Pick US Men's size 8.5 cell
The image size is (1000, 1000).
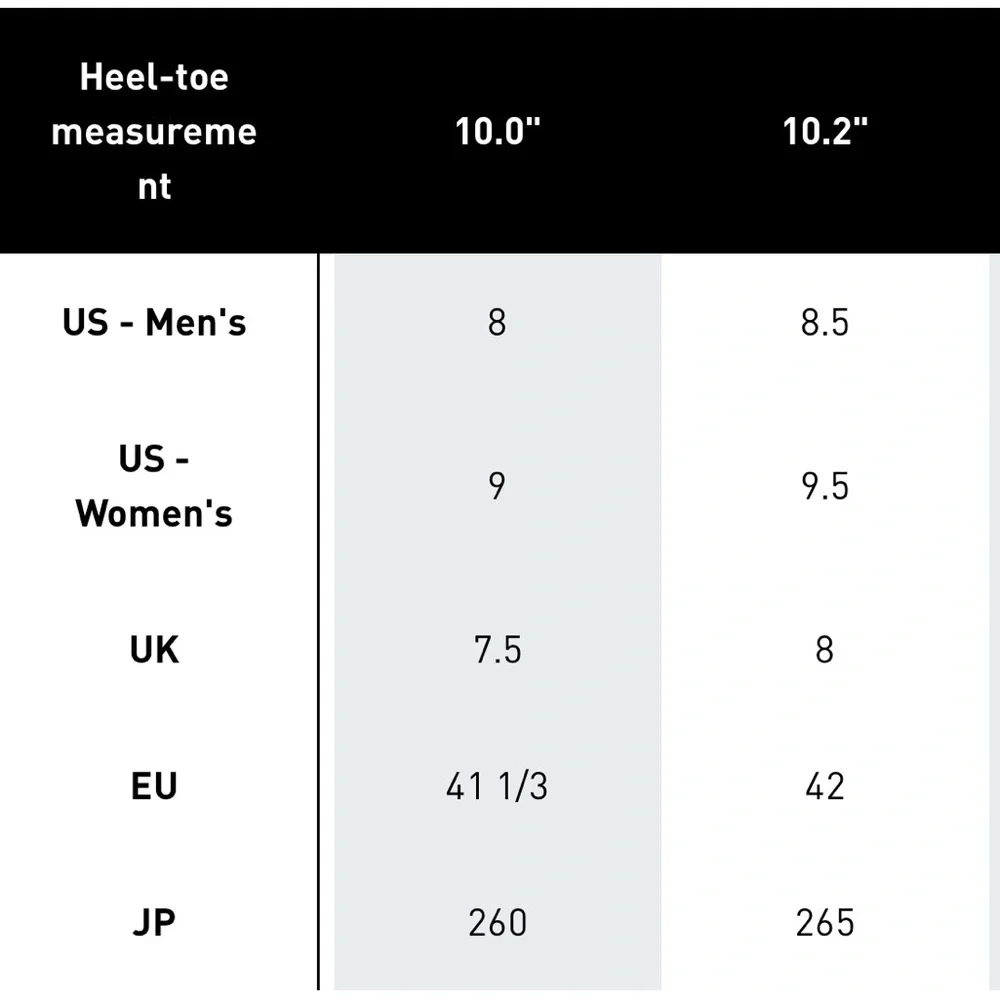tap(825, 323)
